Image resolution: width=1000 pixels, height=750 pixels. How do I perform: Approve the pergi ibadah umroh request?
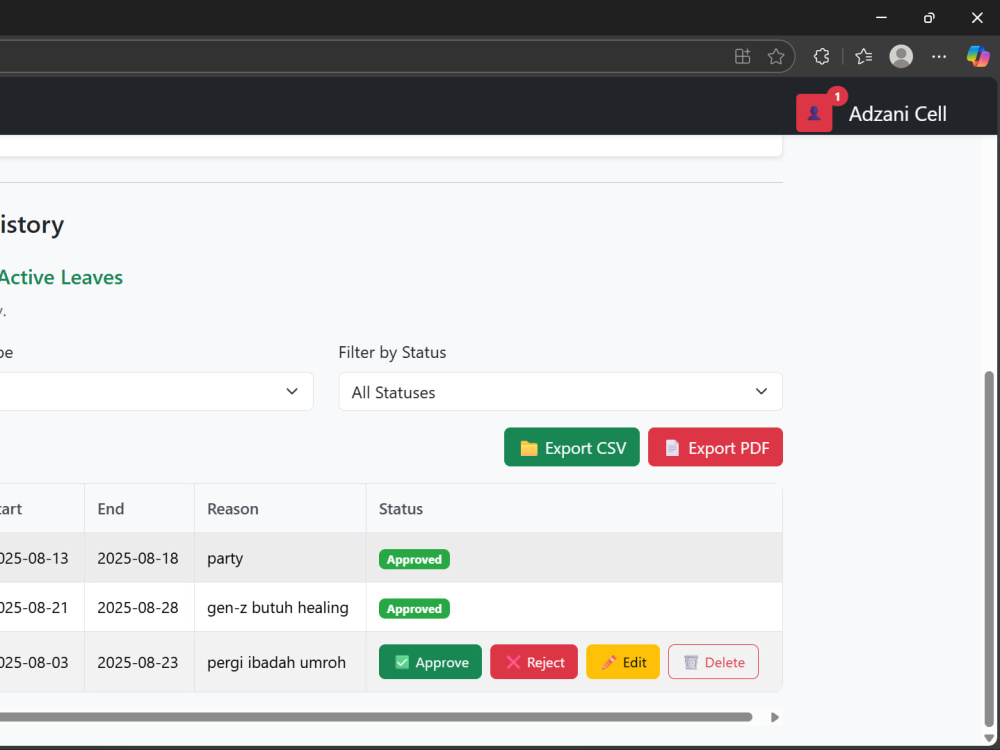[x=430, y=662]
